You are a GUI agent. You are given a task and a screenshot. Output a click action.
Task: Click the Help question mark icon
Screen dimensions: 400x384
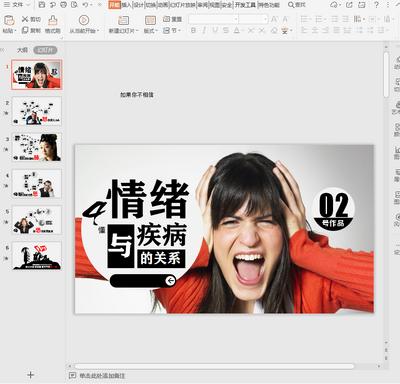[376, 5]
